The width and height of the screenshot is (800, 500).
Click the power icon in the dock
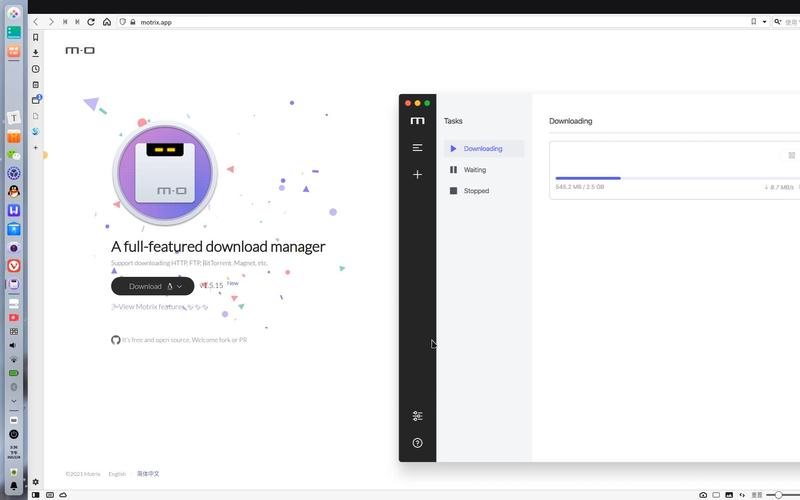click(x=14, y=434)
